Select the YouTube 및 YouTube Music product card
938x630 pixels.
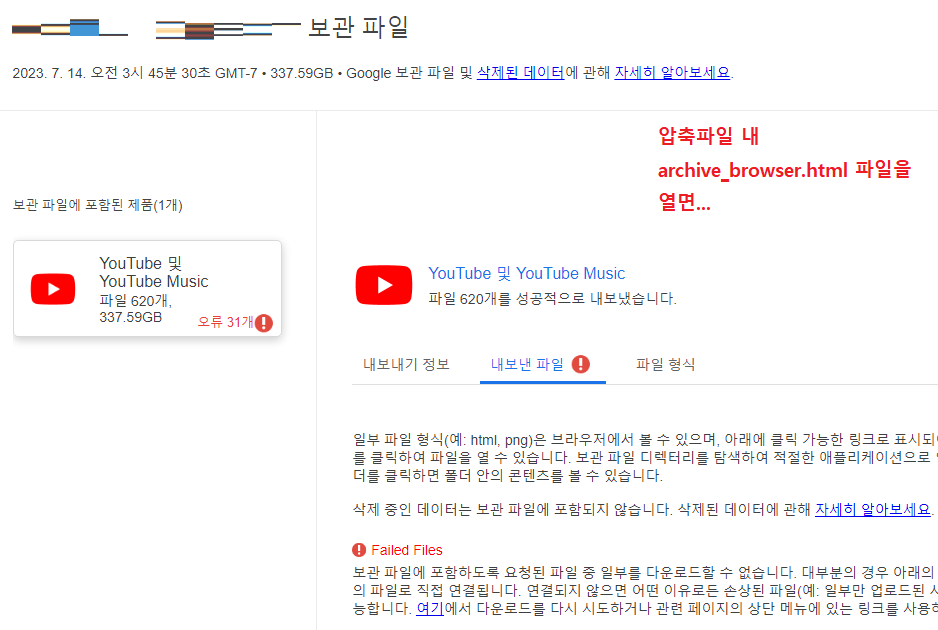147,288
